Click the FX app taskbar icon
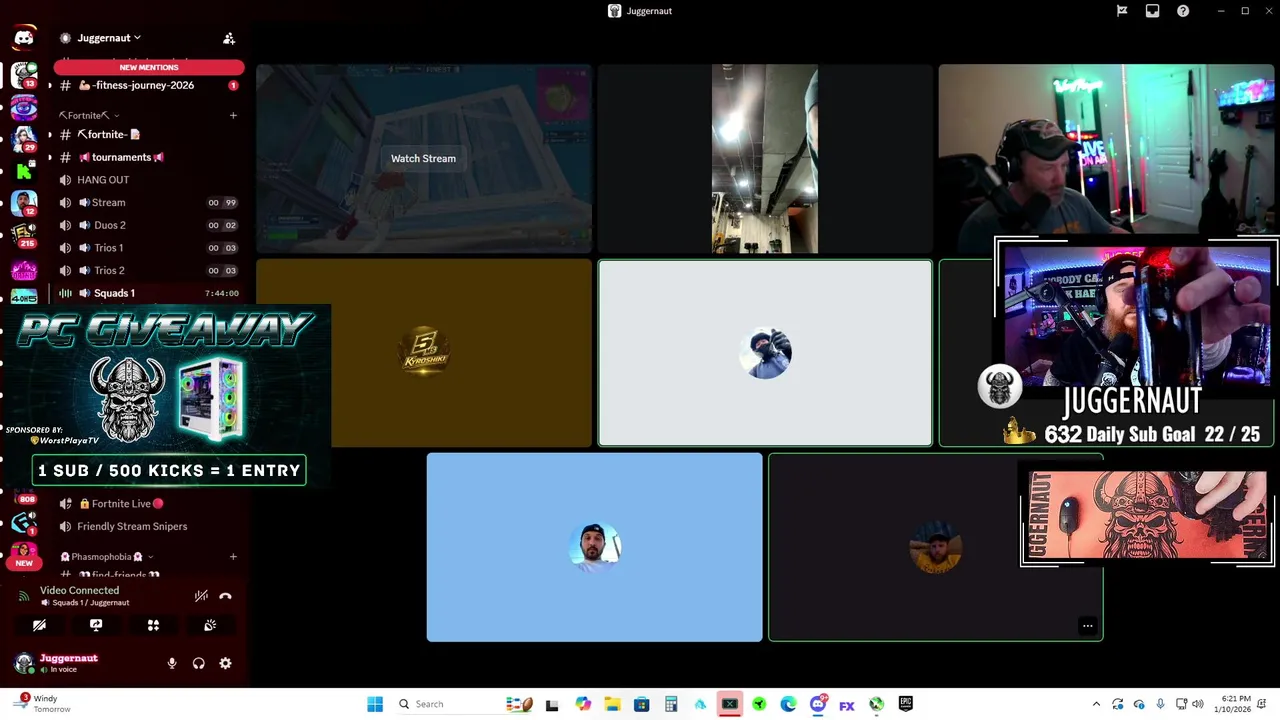 tap(847, 705)
